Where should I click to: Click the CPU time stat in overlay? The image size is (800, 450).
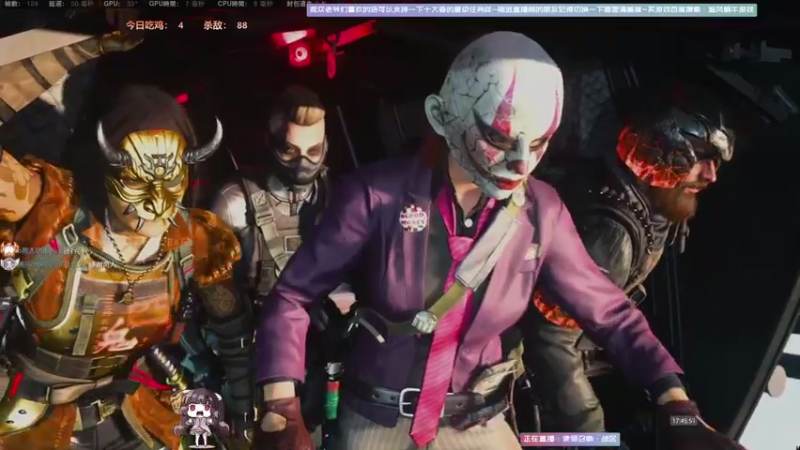tap(245, 3)
